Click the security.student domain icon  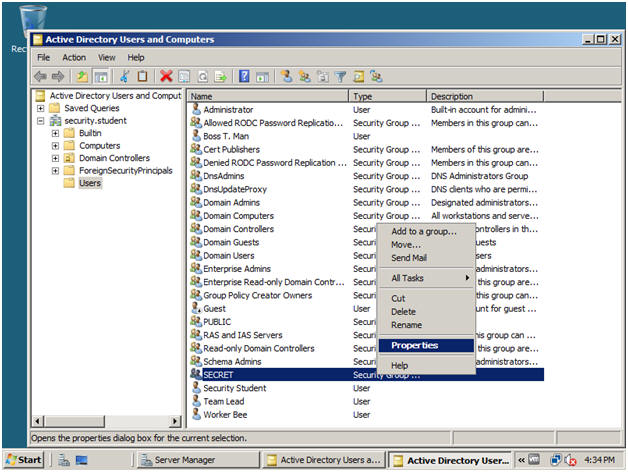(x=55, y=120)
